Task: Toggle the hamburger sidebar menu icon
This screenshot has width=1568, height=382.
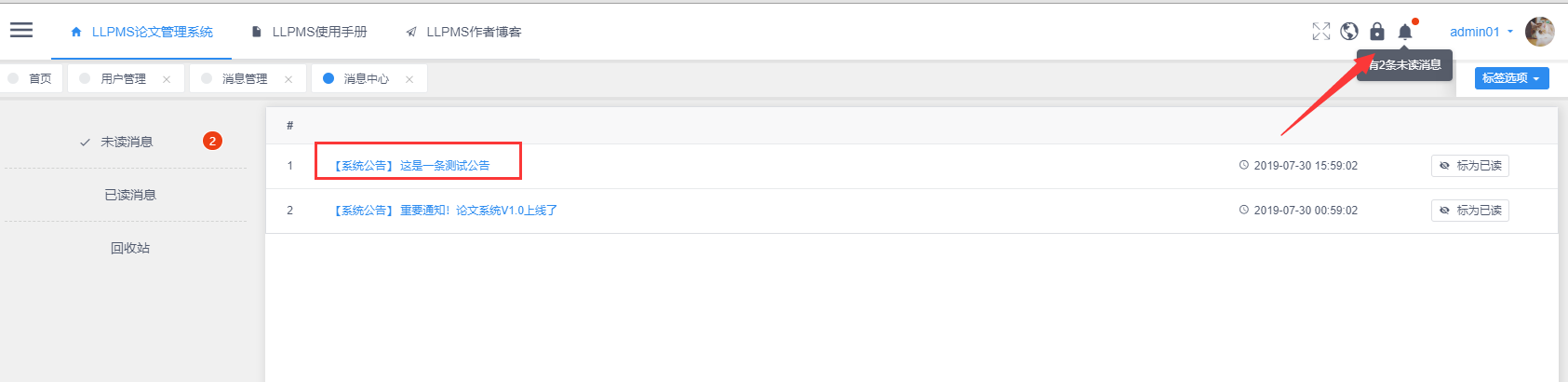Action: (21, 30)
